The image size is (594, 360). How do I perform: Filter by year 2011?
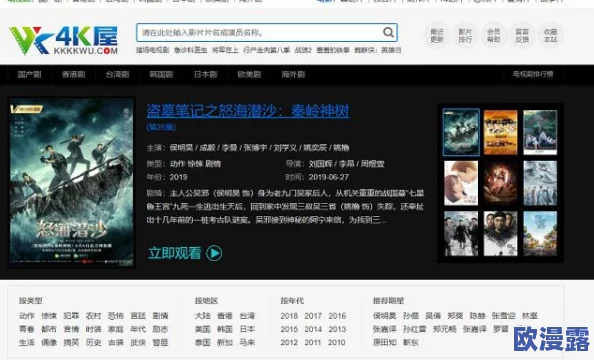coord(313,343)
